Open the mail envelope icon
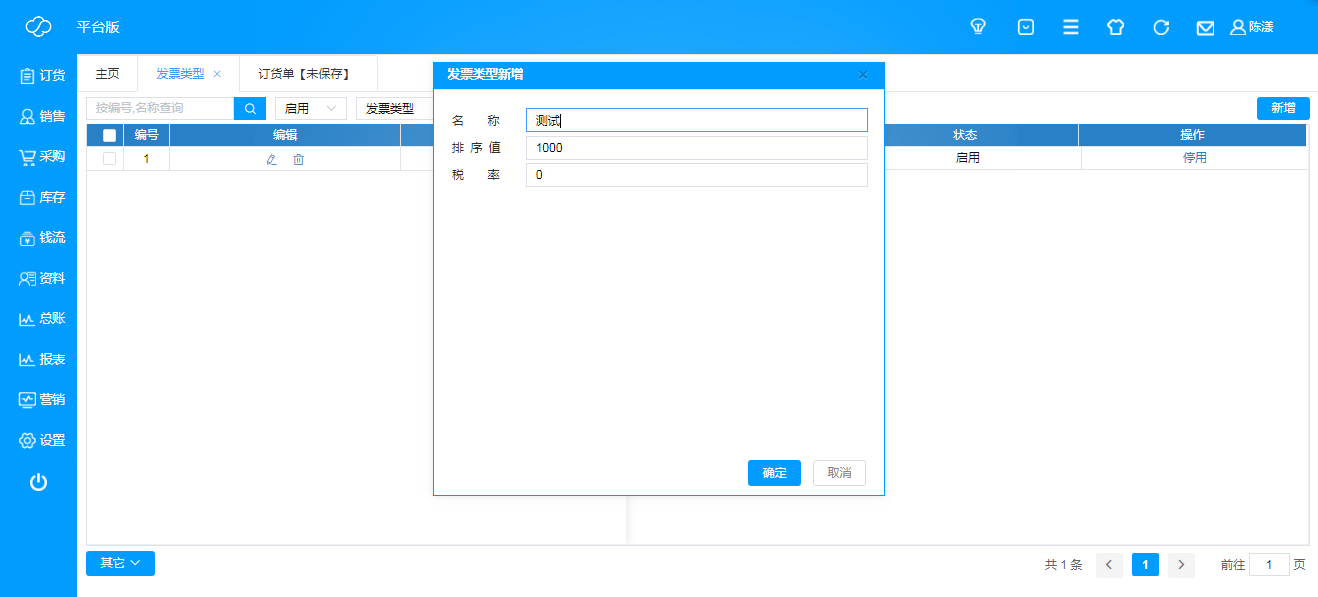Viewport: 1318px width, 597px height. tap(1206, 28)
